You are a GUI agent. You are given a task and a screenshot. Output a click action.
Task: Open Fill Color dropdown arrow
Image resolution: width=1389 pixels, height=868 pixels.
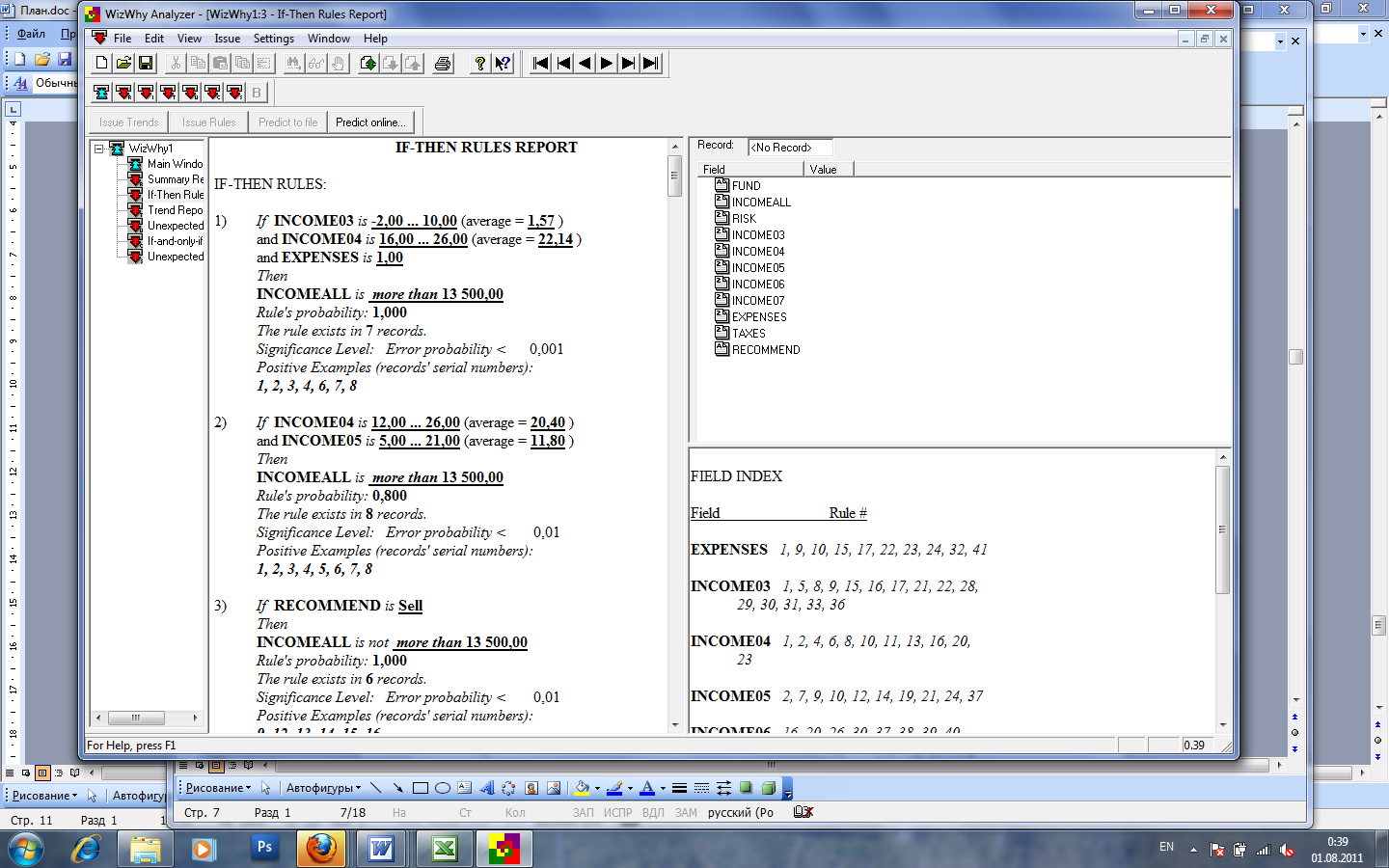click(597, 788)
